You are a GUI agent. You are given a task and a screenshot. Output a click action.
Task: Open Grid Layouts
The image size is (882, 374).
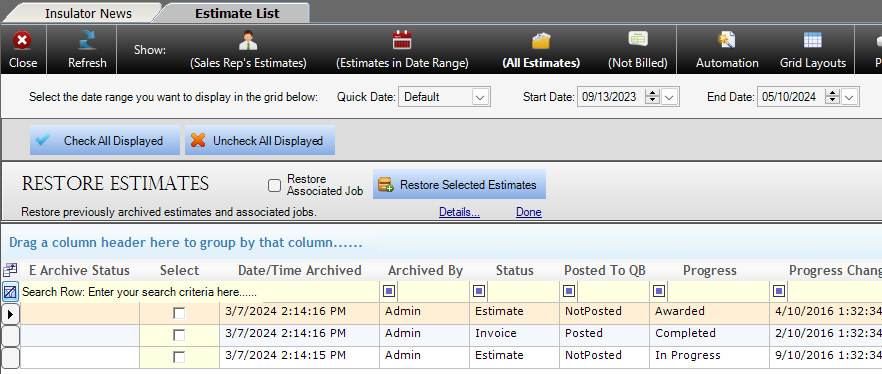813,49
